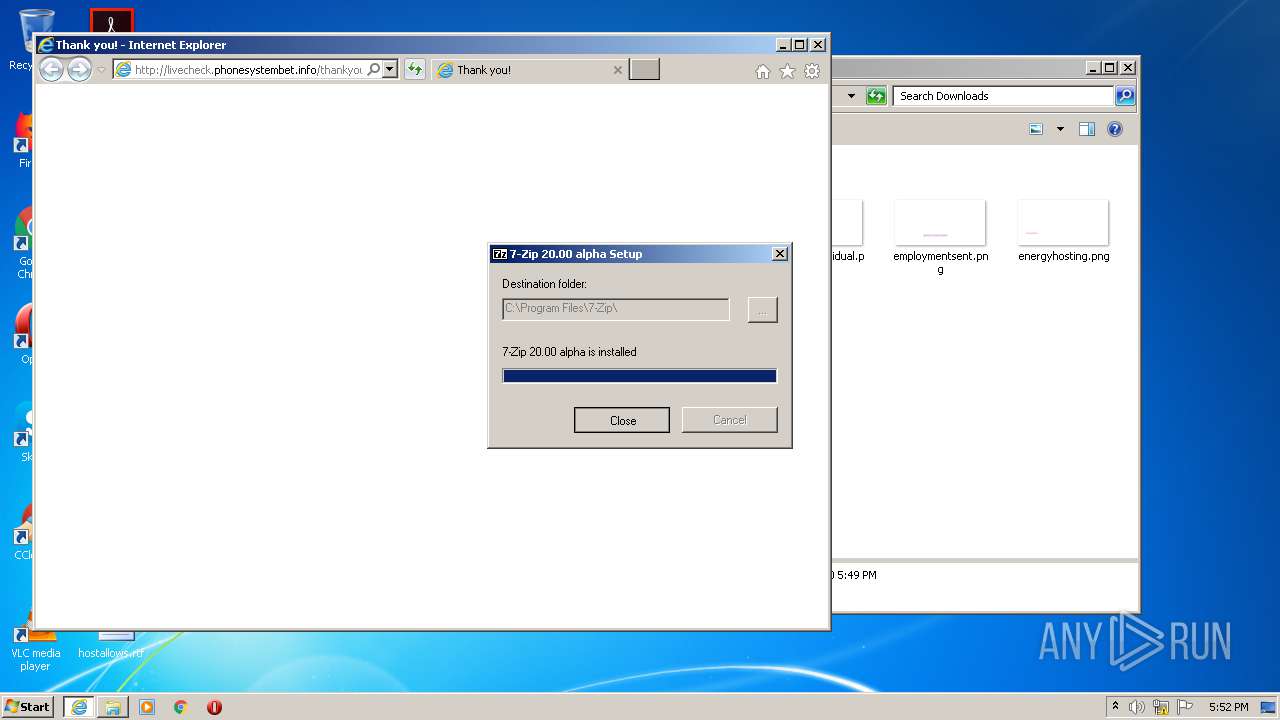The height and width of the screenshot is (720, 1280).
Task: Click the search magnifier in the address bar
Action: point(374,70)
